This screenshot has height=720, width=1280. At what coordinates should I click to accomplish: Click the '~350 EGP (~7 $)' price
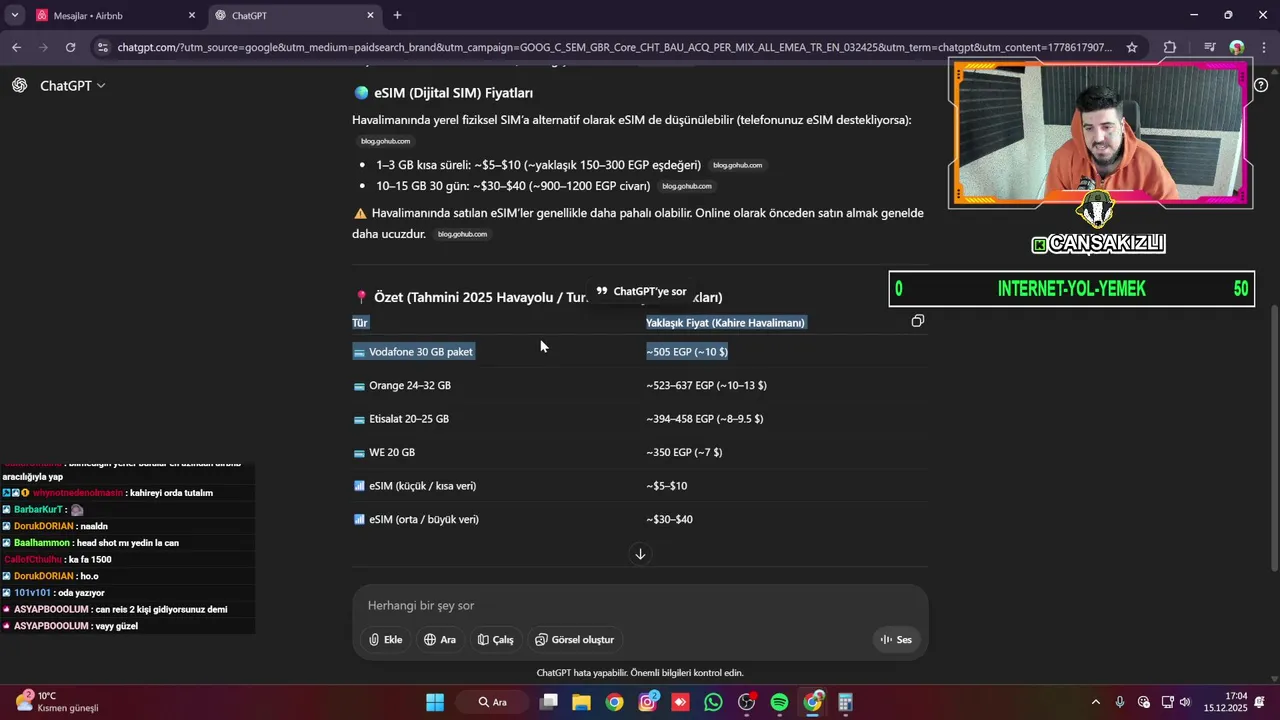point(684,452)
